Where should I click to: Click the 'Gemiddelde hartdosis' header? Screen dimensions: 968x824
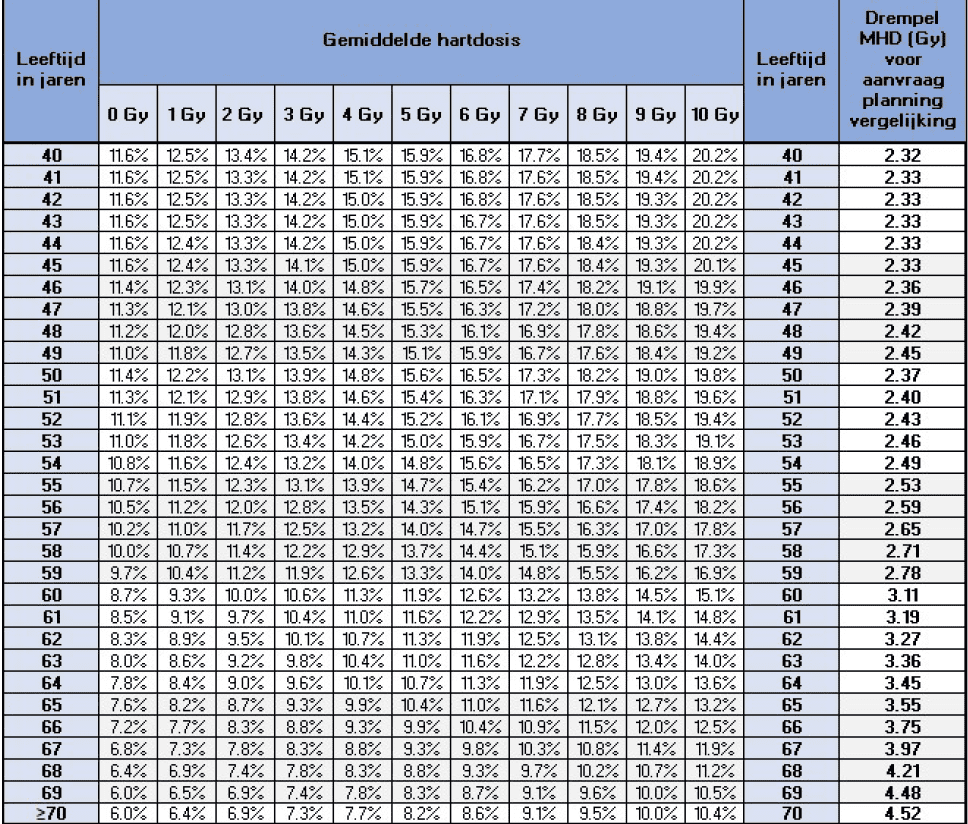click(421, 40)
